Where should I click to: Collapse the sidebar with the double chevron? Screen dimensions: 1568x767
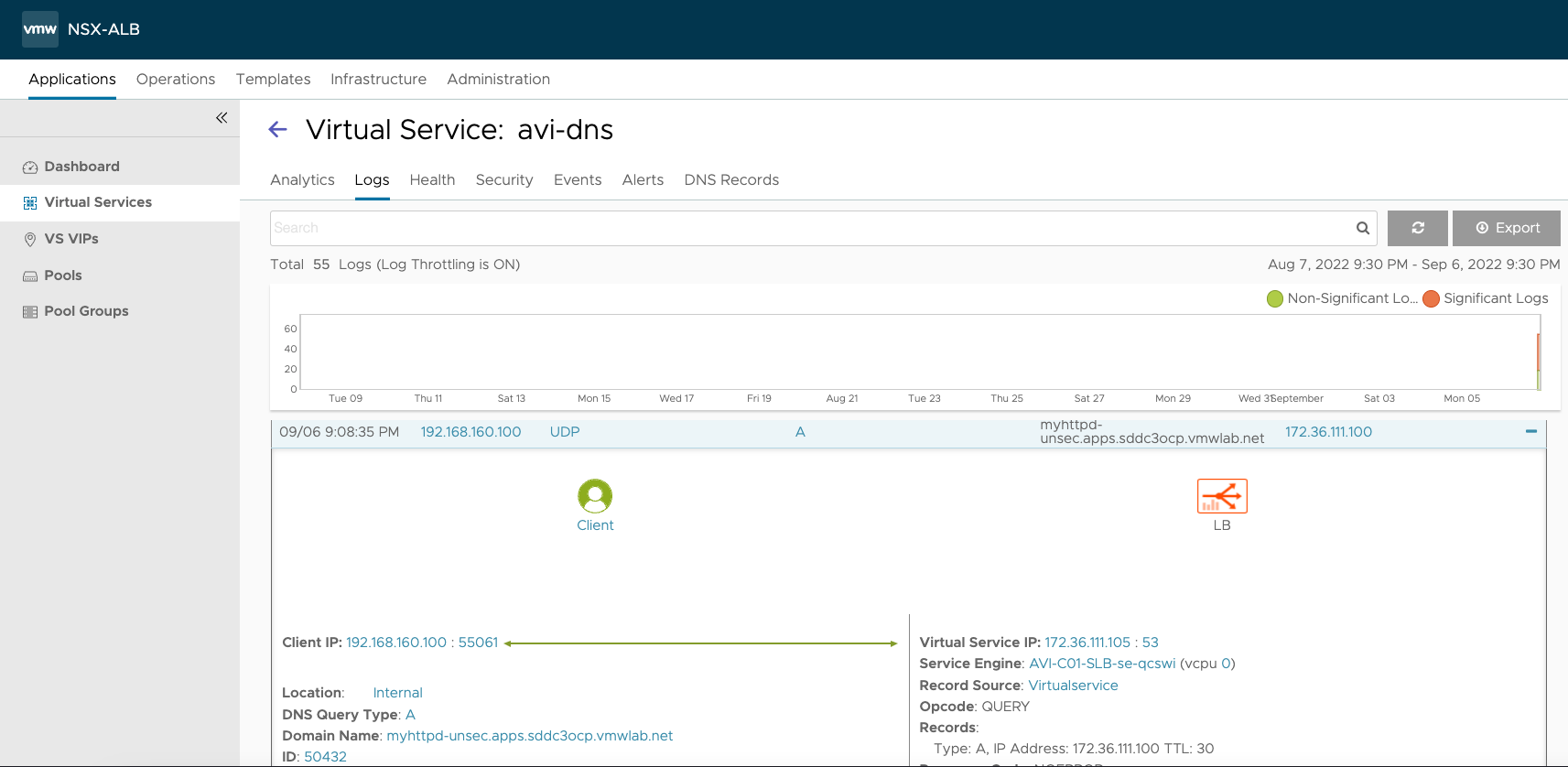222,118
